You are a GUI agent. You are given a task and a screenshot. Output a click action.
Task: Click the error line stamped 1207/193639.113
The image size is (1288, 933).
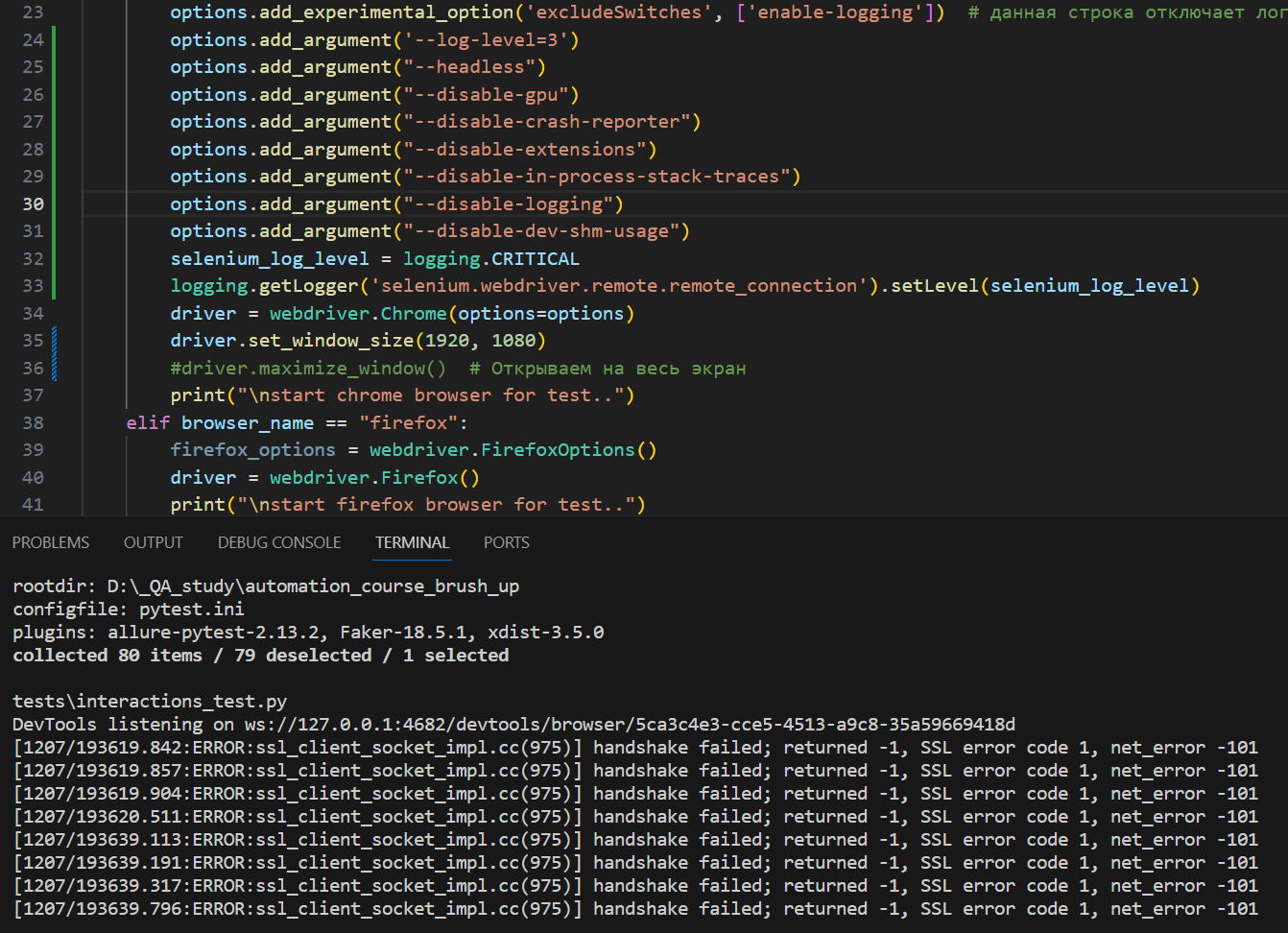[x=635, y=840]
